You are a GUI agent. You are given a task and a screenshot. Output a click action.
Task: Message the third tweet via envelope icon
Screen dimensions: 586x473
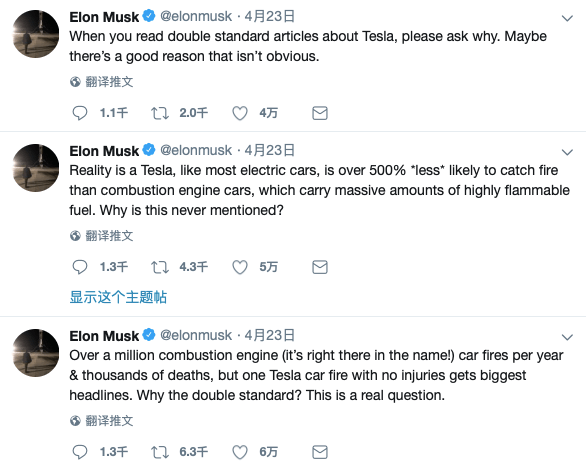(x=320, y=452)
